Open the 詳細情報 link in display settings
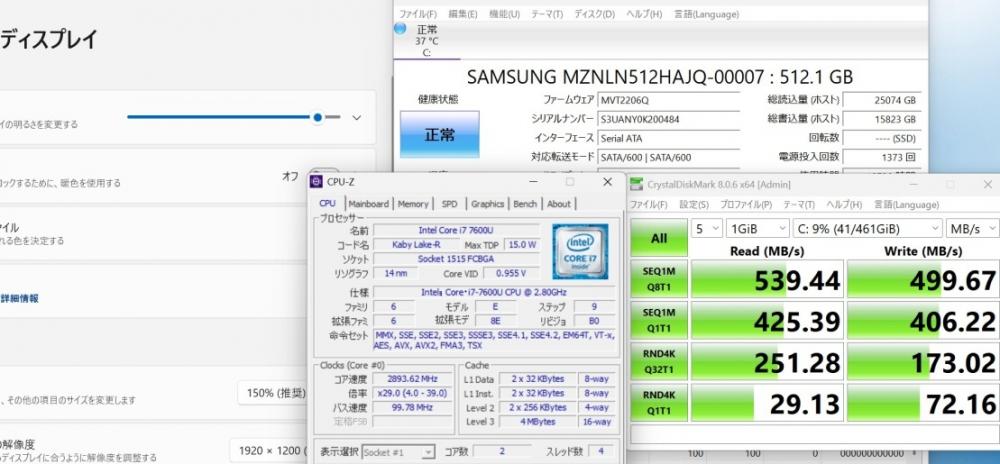1000x464 pixels. pos(19,298)
